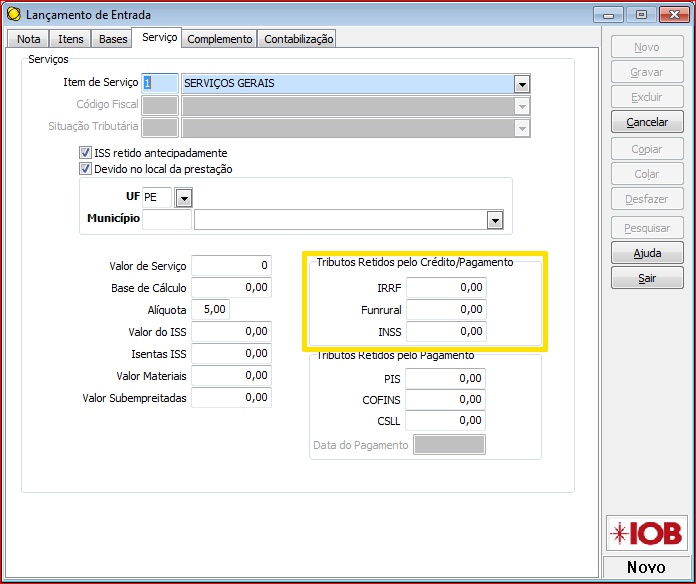
Task: Click the Colar button
Action: pos(647,174)
